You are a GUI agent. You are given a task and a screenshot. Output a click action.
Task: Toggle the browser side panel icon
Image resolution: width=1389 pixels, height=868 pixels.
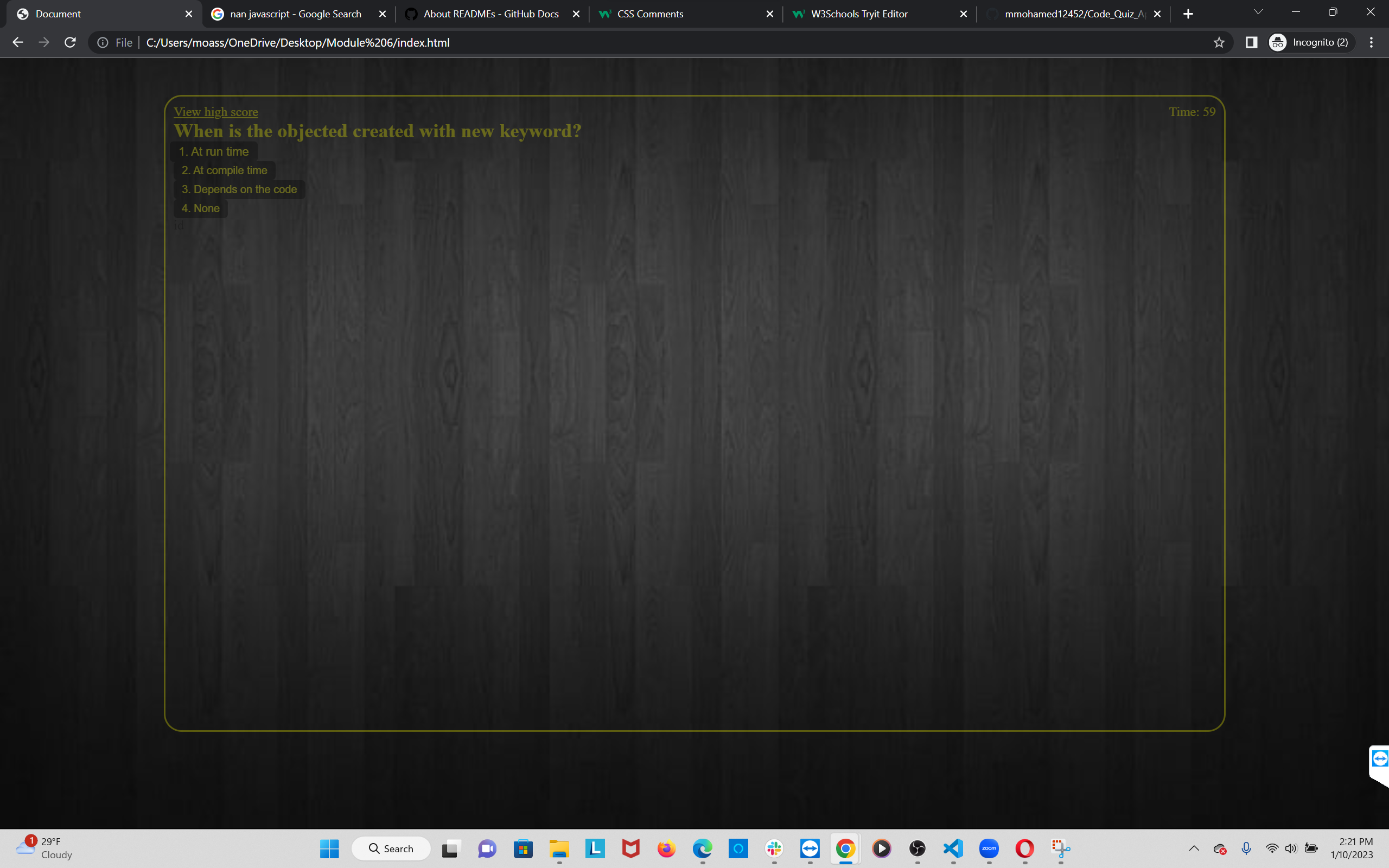tap(1251, 42)
